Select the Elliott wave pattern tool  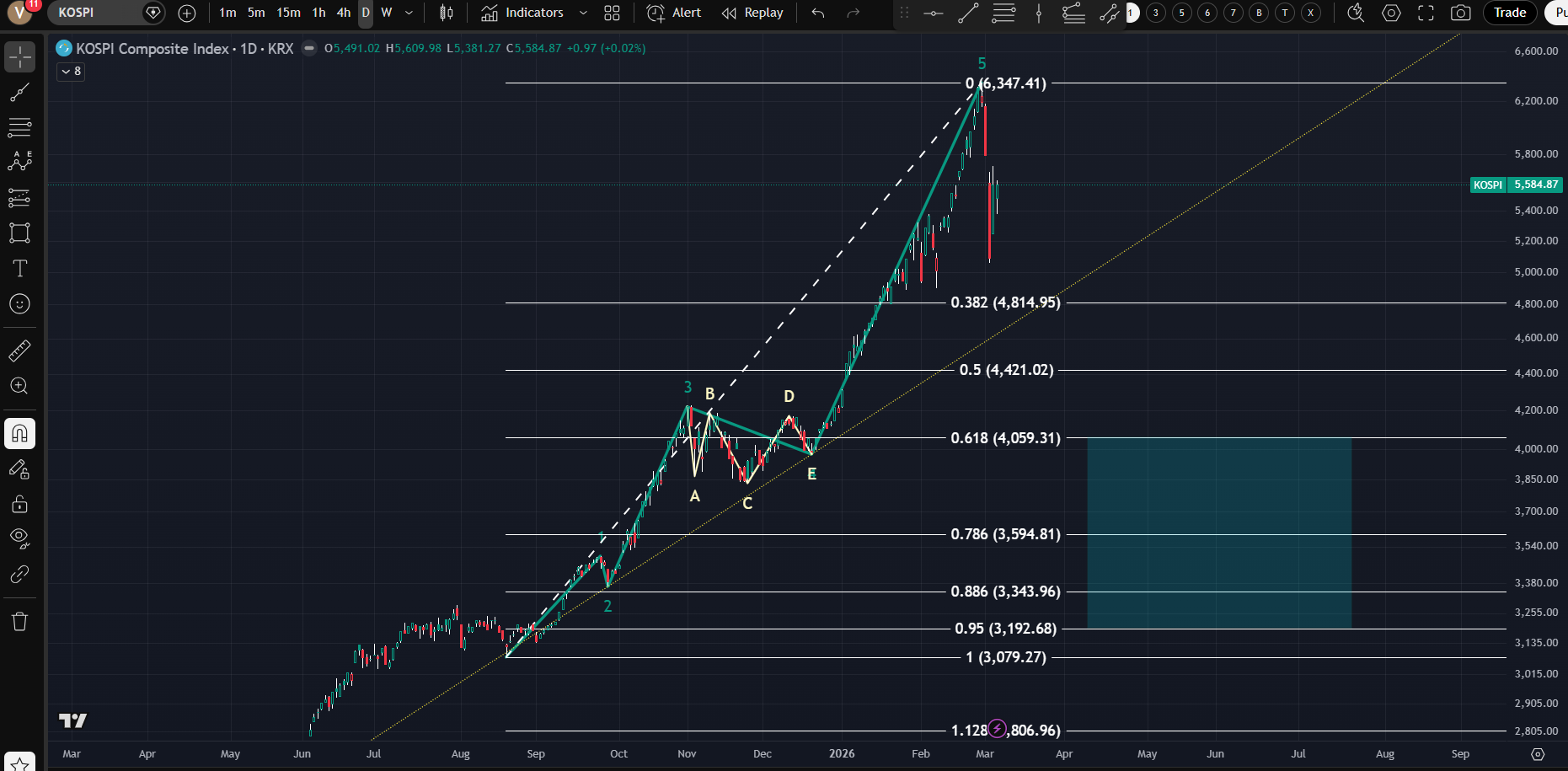point(19,161)
